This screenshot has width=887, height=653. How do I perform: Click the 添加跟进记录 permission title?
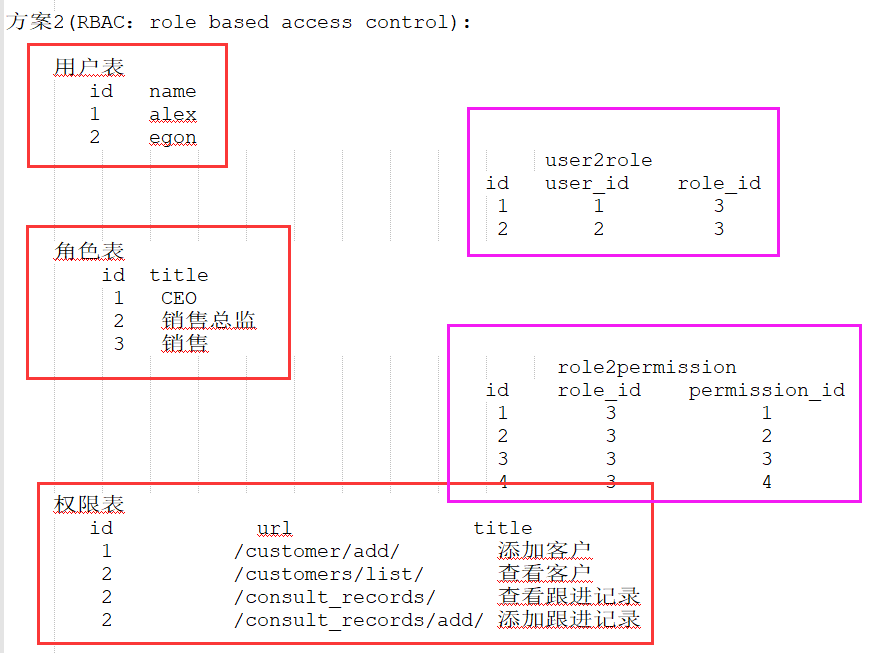coord(568,620)
